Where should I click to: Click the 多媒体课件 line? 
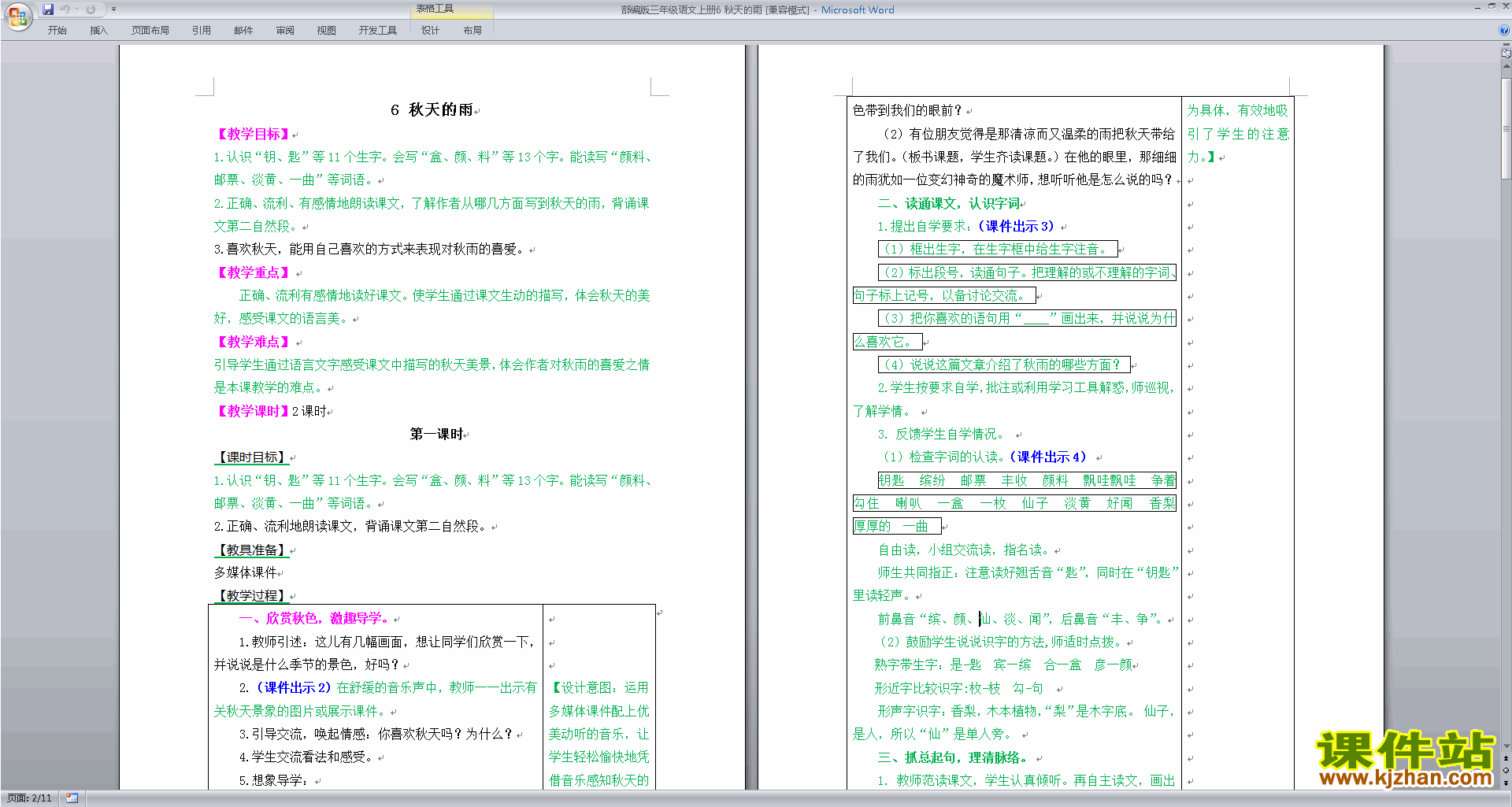pos(246,572)
